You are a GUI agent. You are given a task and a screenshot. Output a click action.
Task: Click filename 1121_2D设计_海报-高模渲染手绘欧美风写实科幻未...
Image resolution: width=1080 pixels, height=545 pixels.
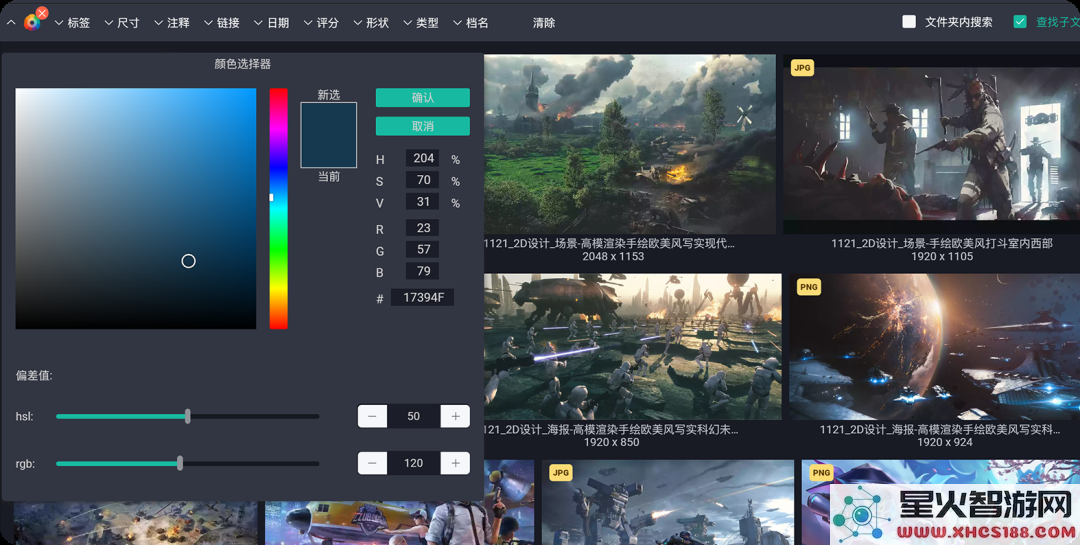[x=611, y=429]
